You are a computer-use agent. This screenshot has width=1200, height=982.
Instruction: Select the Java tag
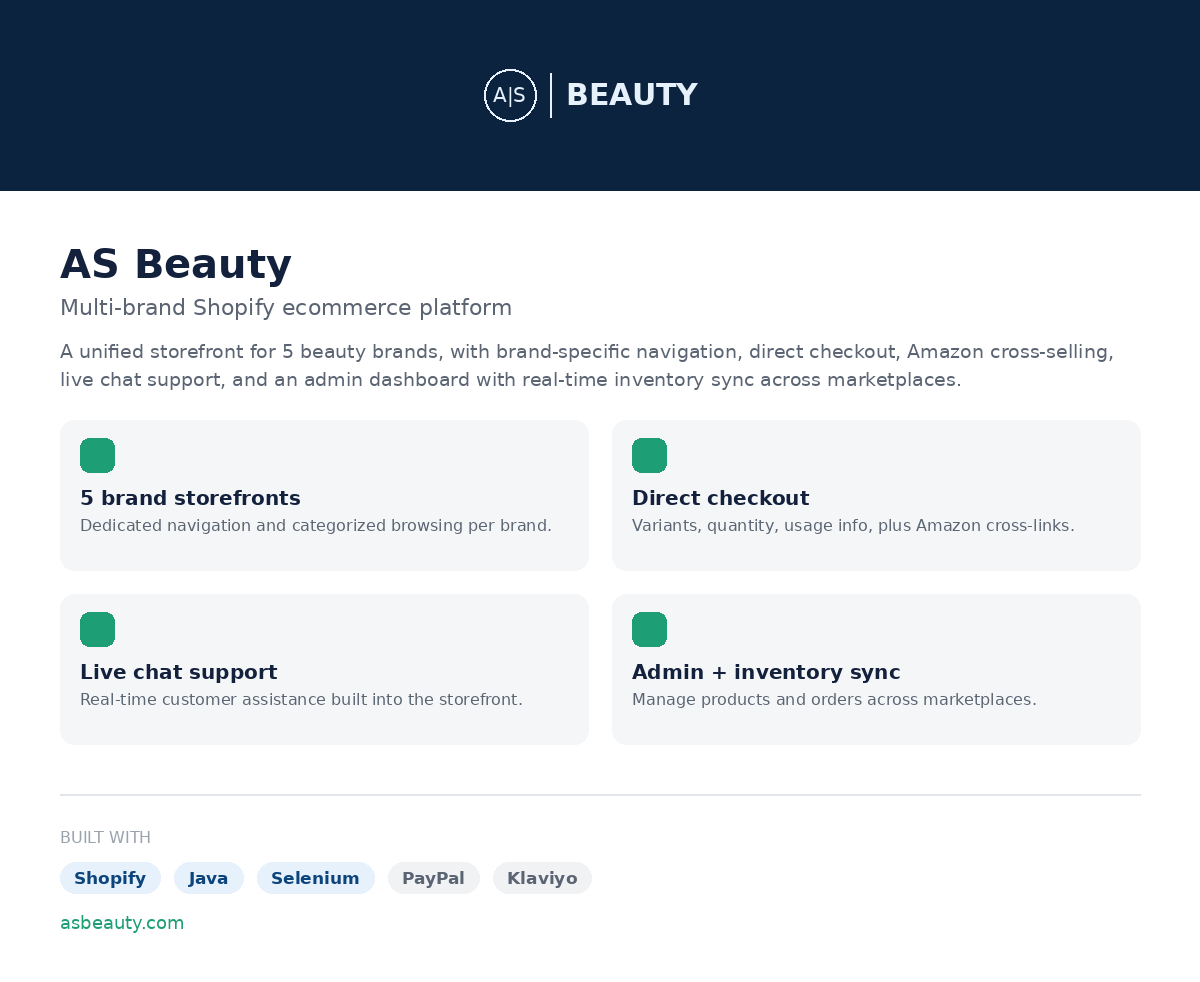[209, 878]
